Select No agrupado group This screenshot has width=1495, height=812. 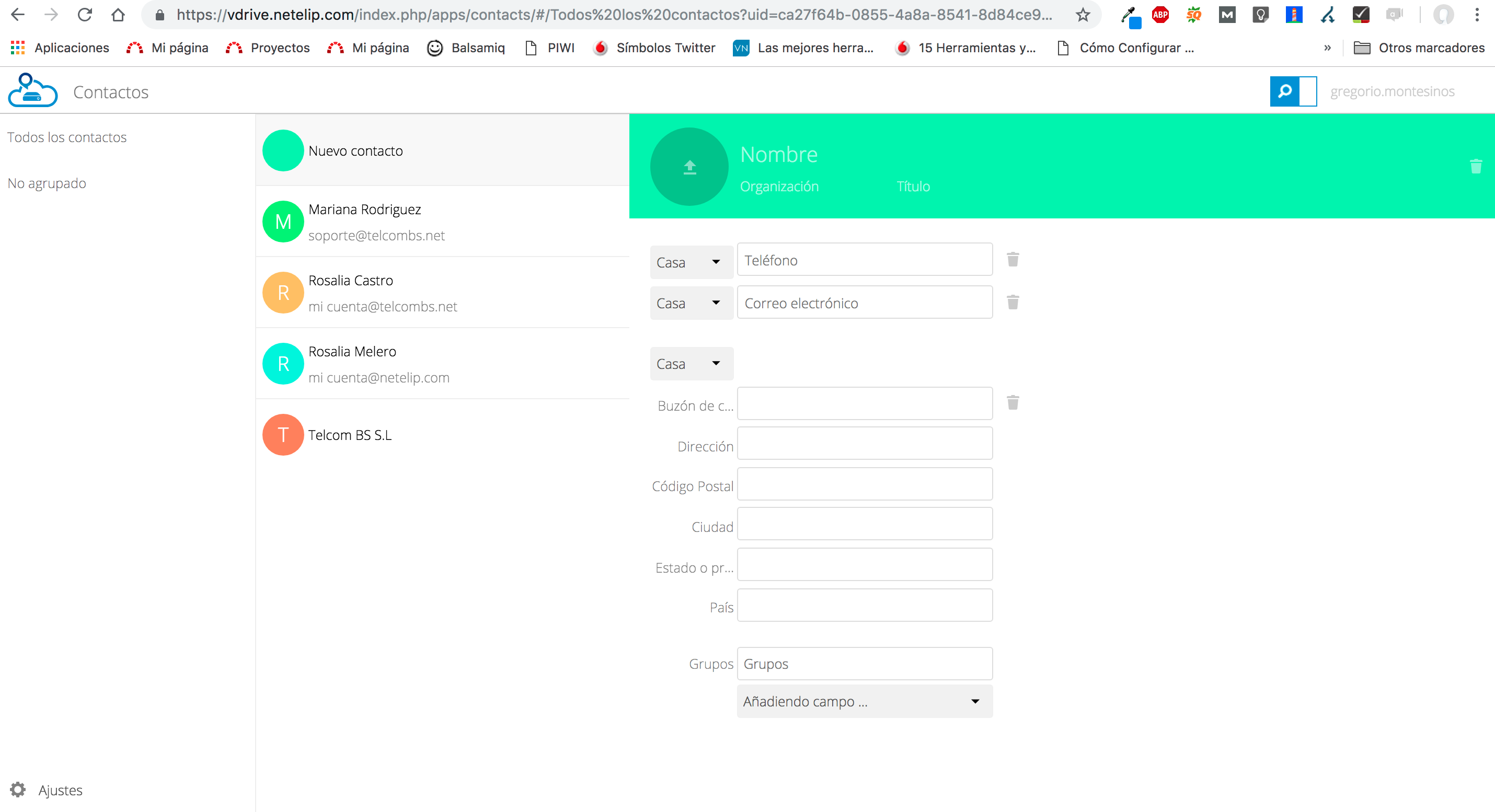[x=47, y=183]
